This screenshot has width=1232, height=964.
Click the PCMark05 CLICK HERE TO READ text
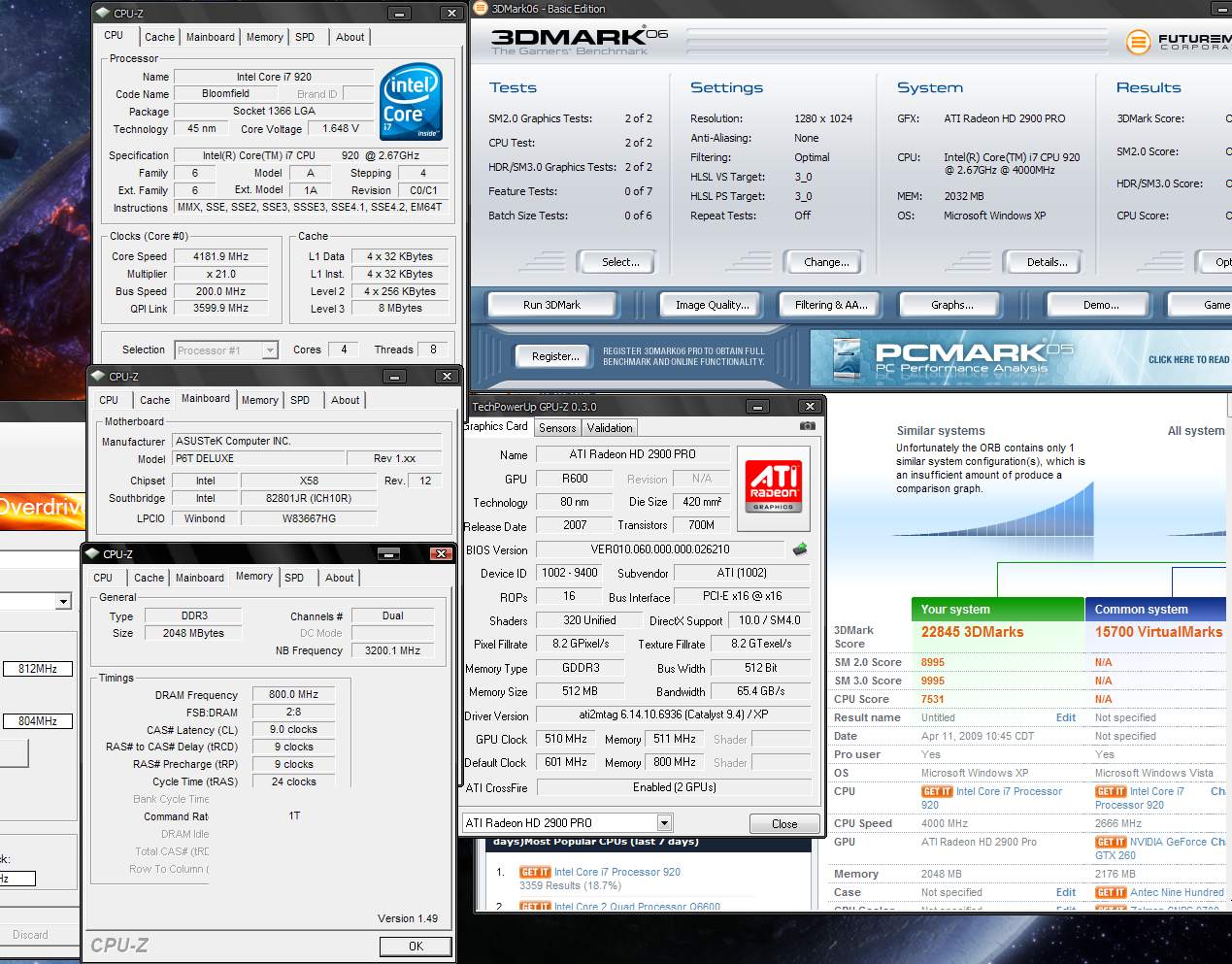pos(1188,359)
